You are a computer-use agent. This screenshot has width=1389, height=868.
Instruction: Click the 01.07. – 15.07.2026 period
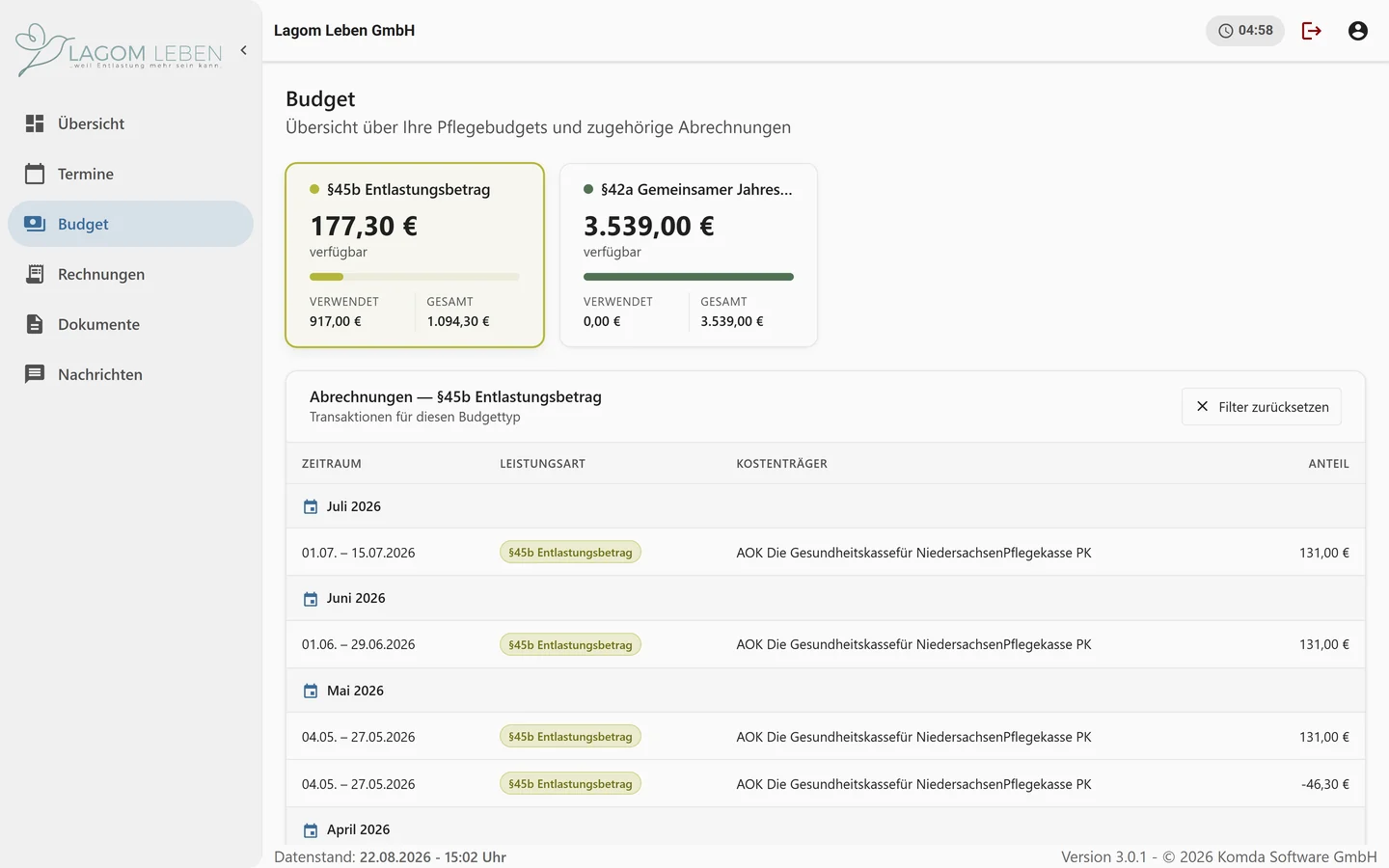[x=358, y=553]
